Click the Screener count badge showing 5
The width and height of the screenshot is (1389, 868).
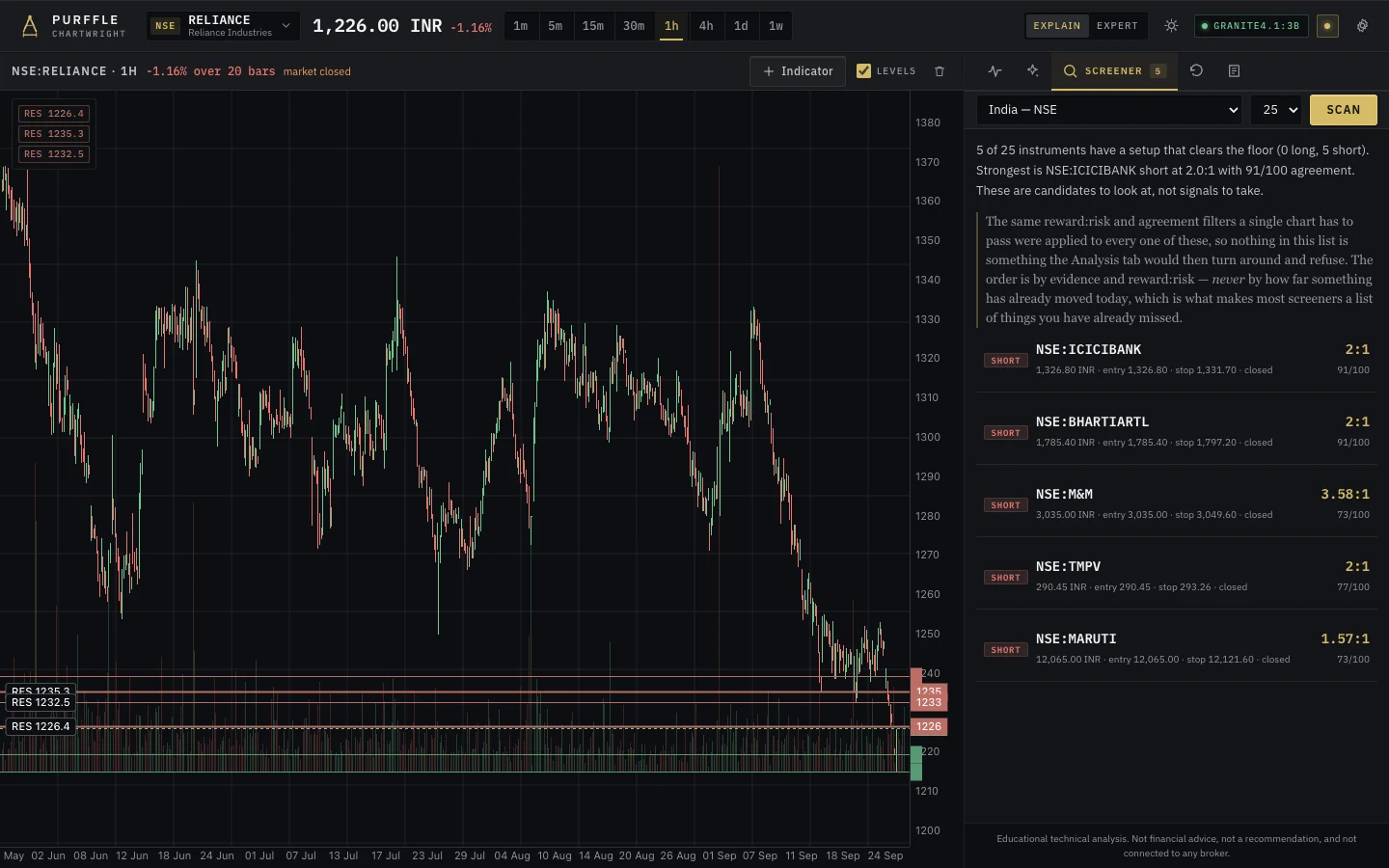(x=1157, y=71)
